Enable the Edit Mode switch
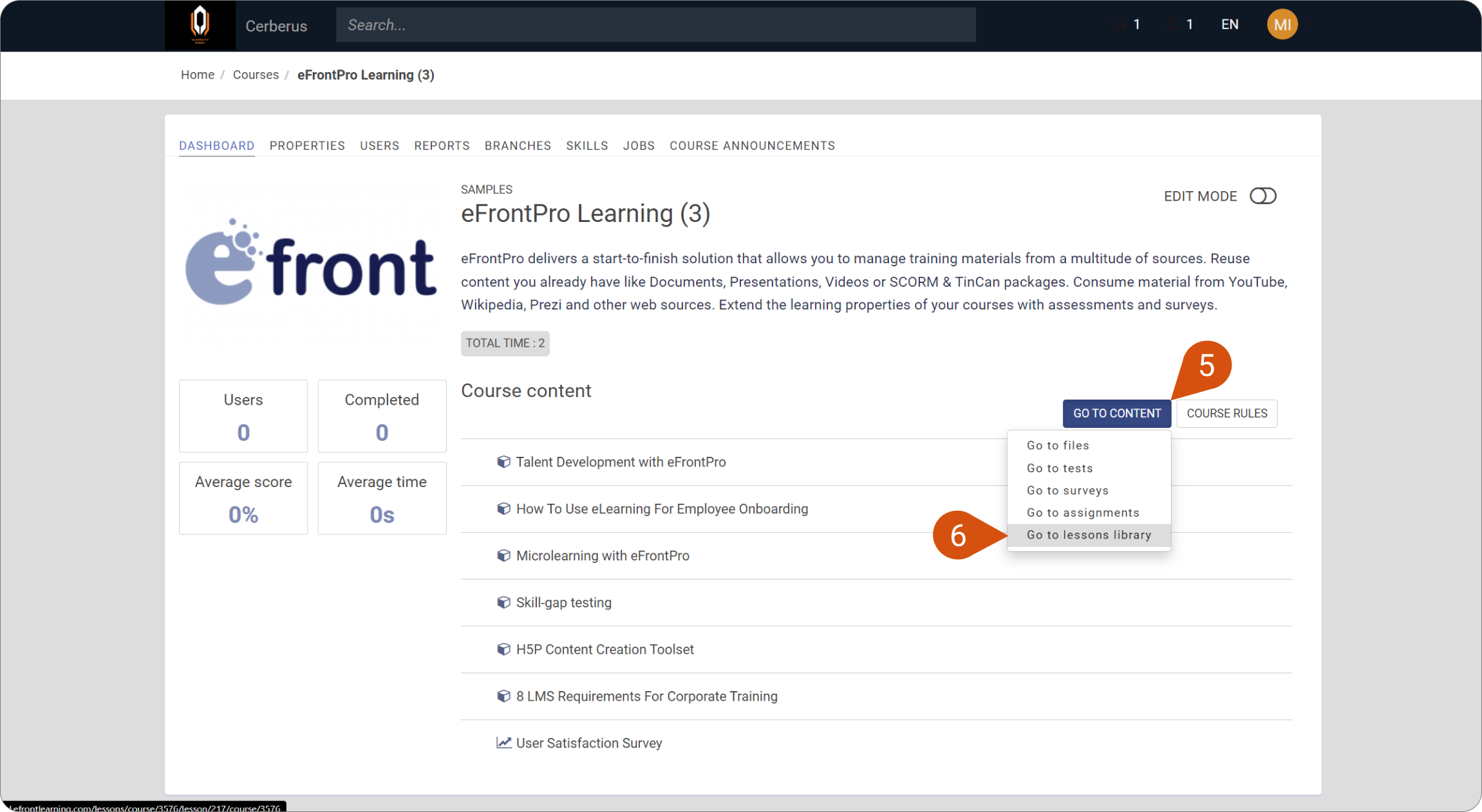Screen dimensions: 1482x812 tap(1262, 196)
